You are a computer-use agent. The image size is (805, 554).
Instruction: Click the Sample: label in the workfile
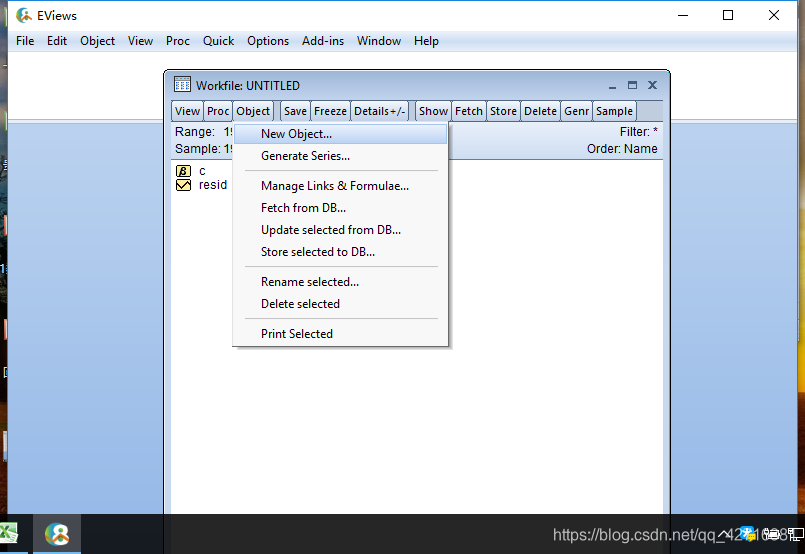198,149
